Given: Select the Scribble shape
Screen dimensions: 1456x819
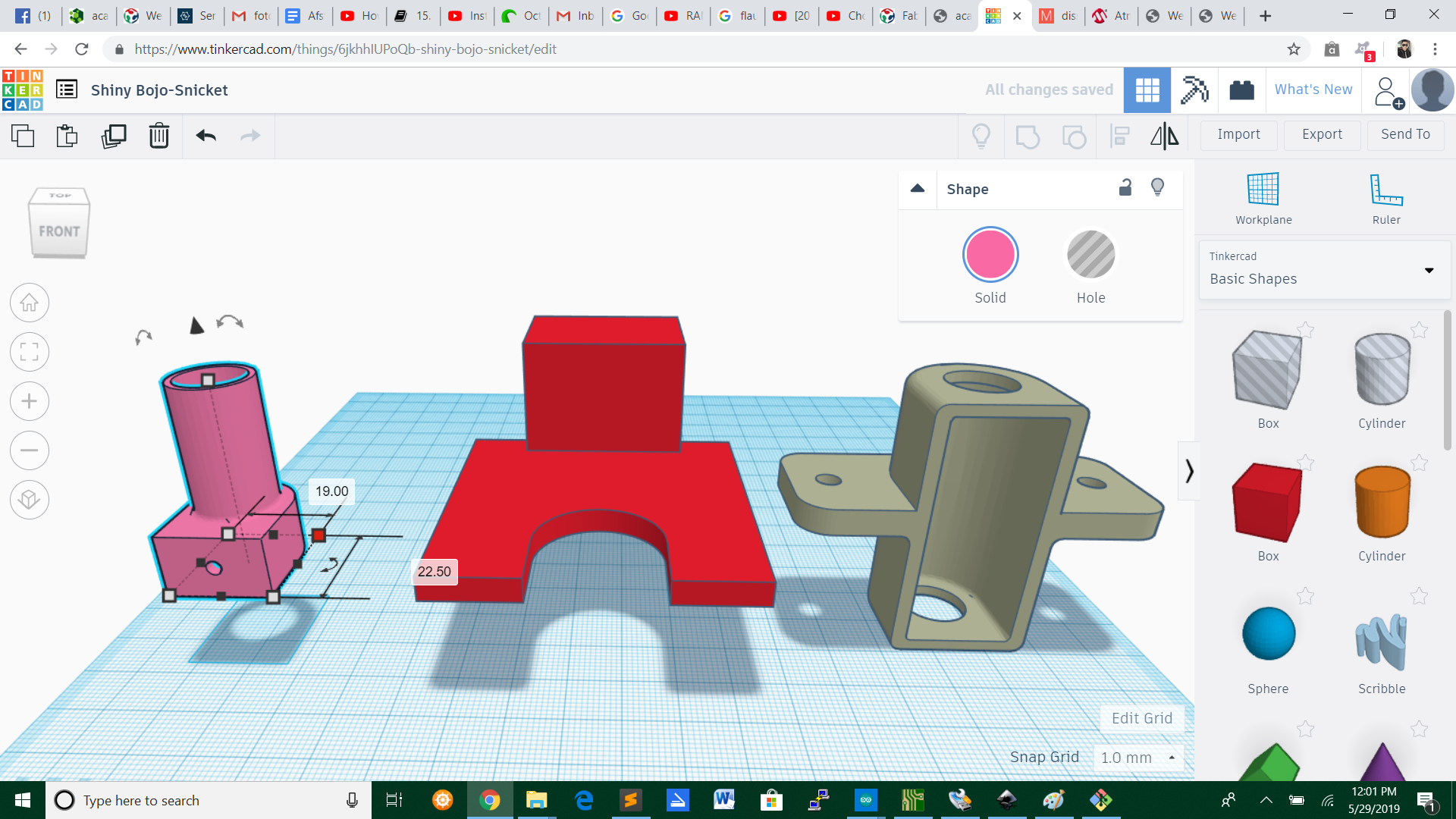Looking at the screenshot, I should (1382, 642).
